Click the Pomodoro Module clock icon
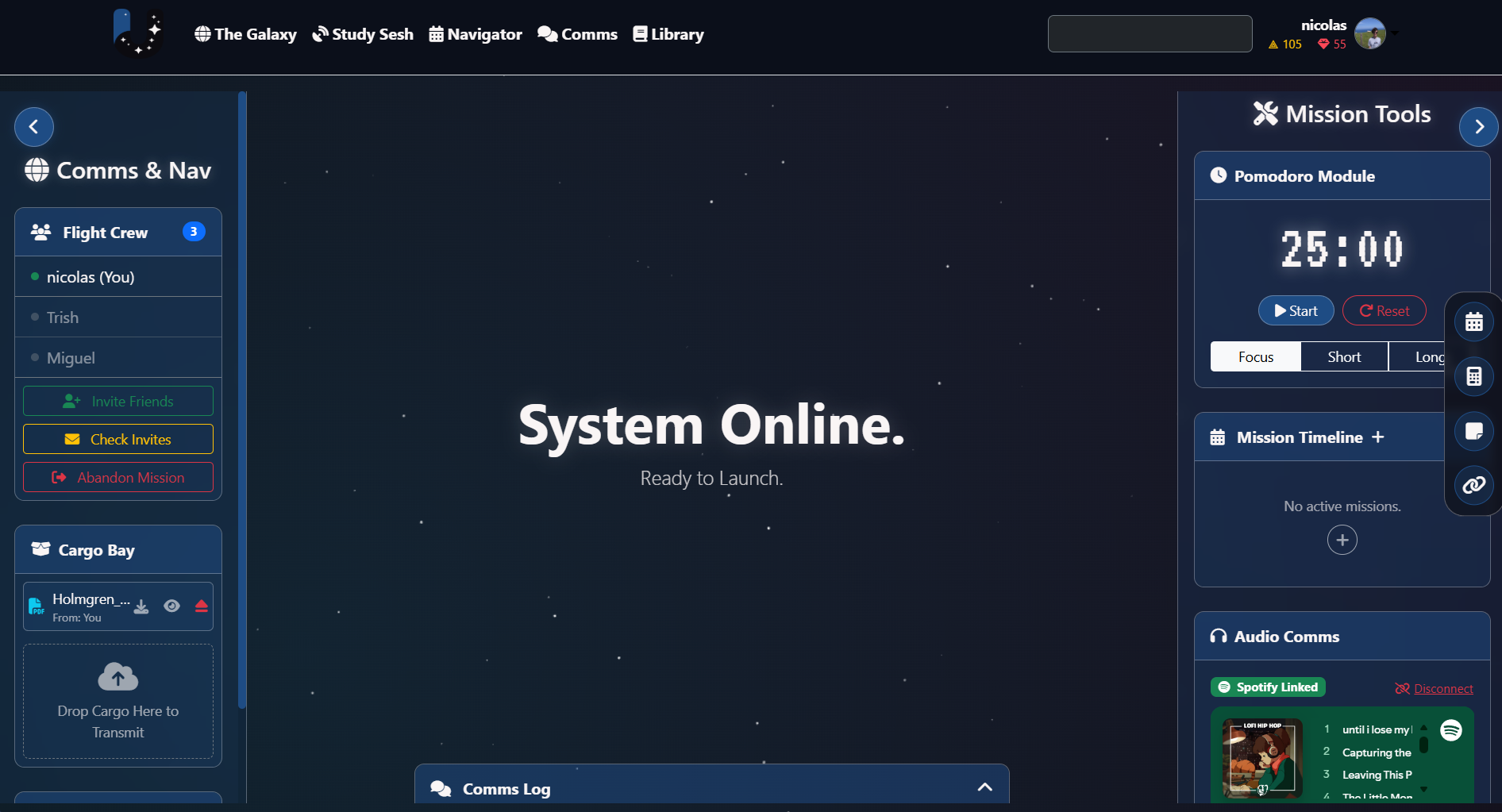 click(x=1219, y=175)
